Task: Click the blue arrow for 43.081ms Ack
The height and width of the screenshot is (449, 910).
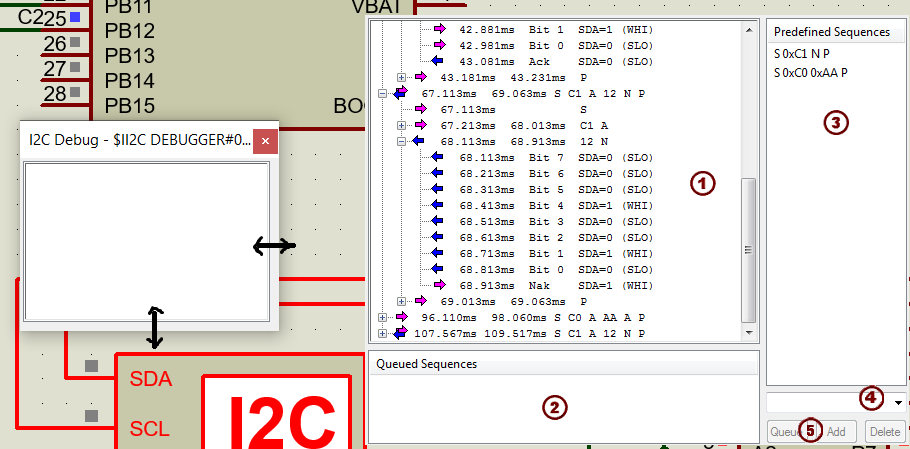Action: click(x=438, y=61)
